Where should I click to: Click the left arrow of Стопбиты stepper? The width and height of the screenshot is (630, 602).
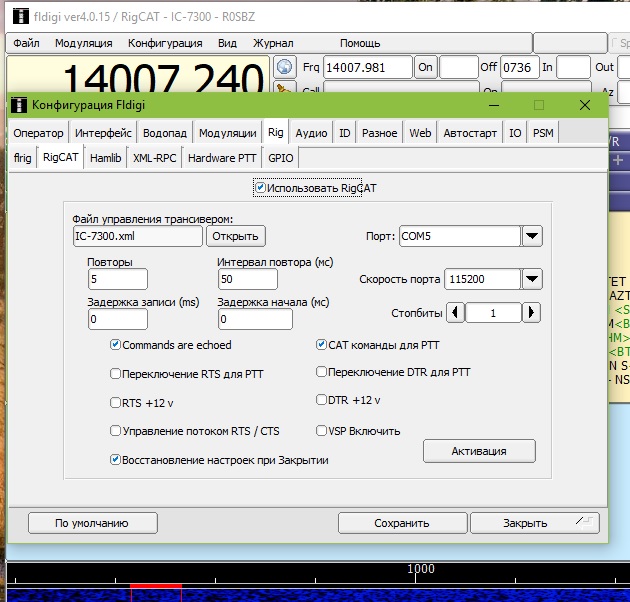pos(455,313)
